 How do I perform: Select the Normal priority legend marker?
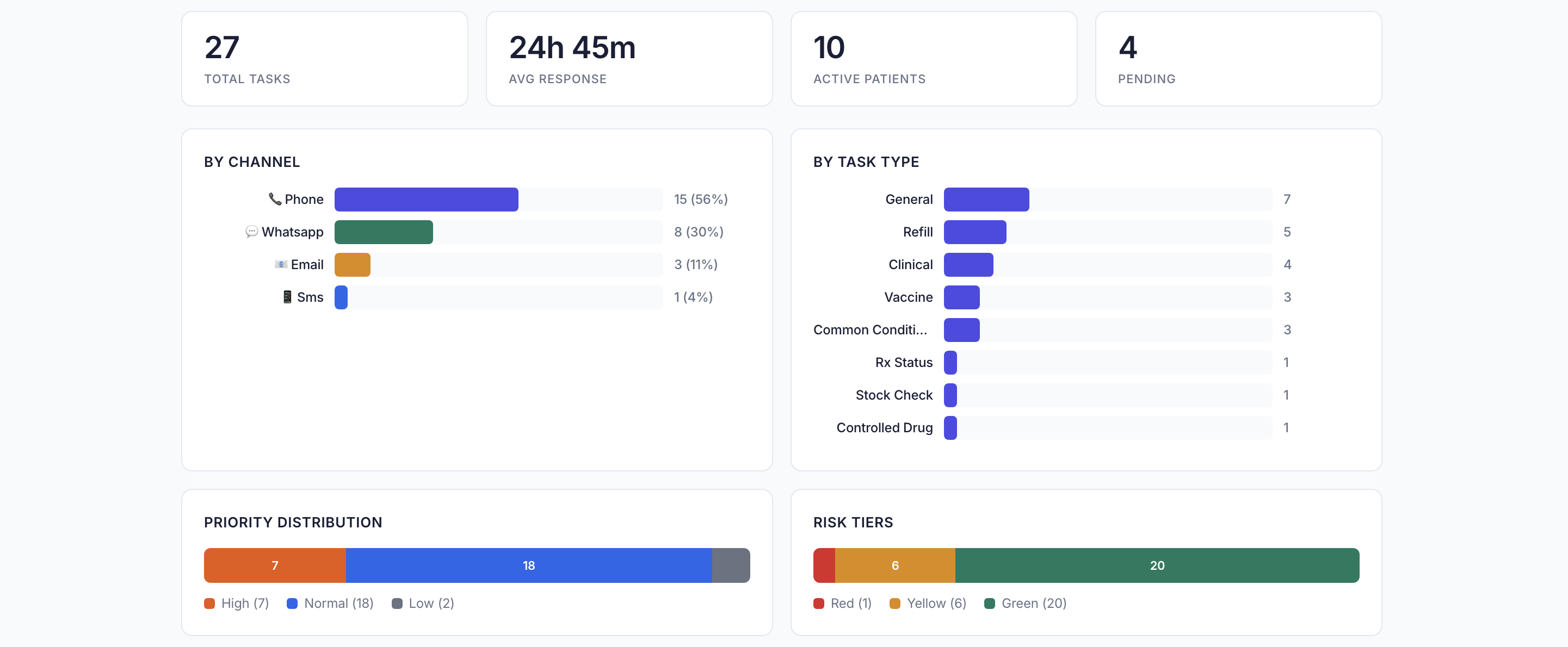pyautogui.click(x=293, y=603)
